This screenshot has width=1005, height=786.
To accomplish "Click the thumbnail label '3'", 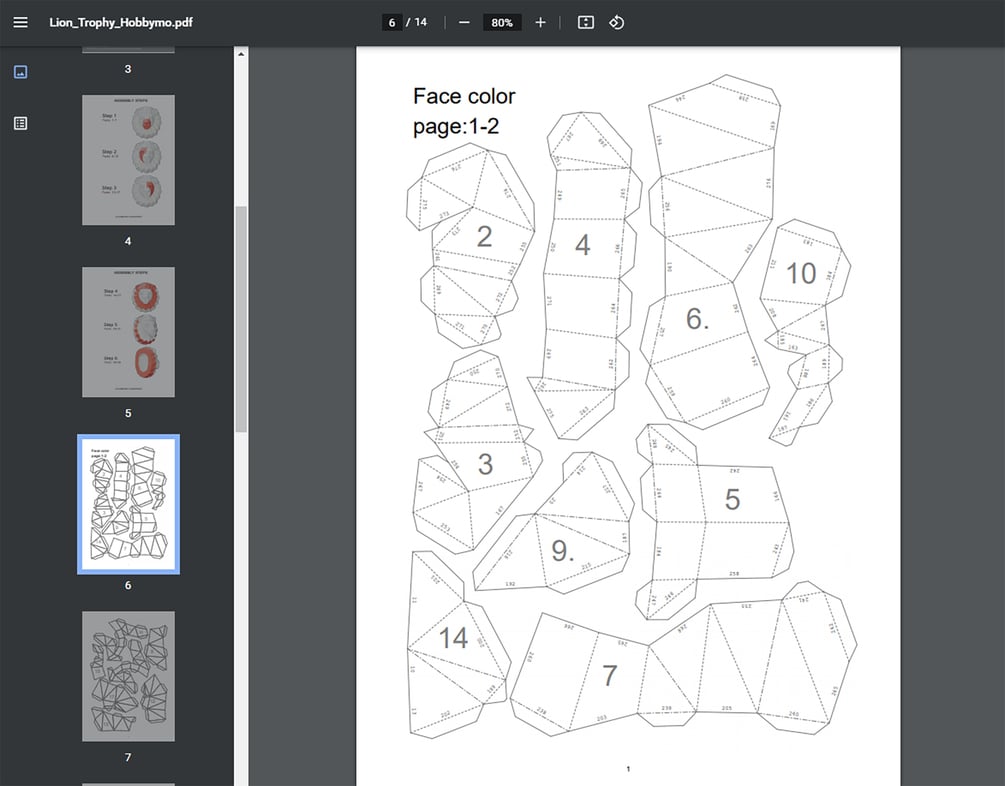I will (128, 69).
